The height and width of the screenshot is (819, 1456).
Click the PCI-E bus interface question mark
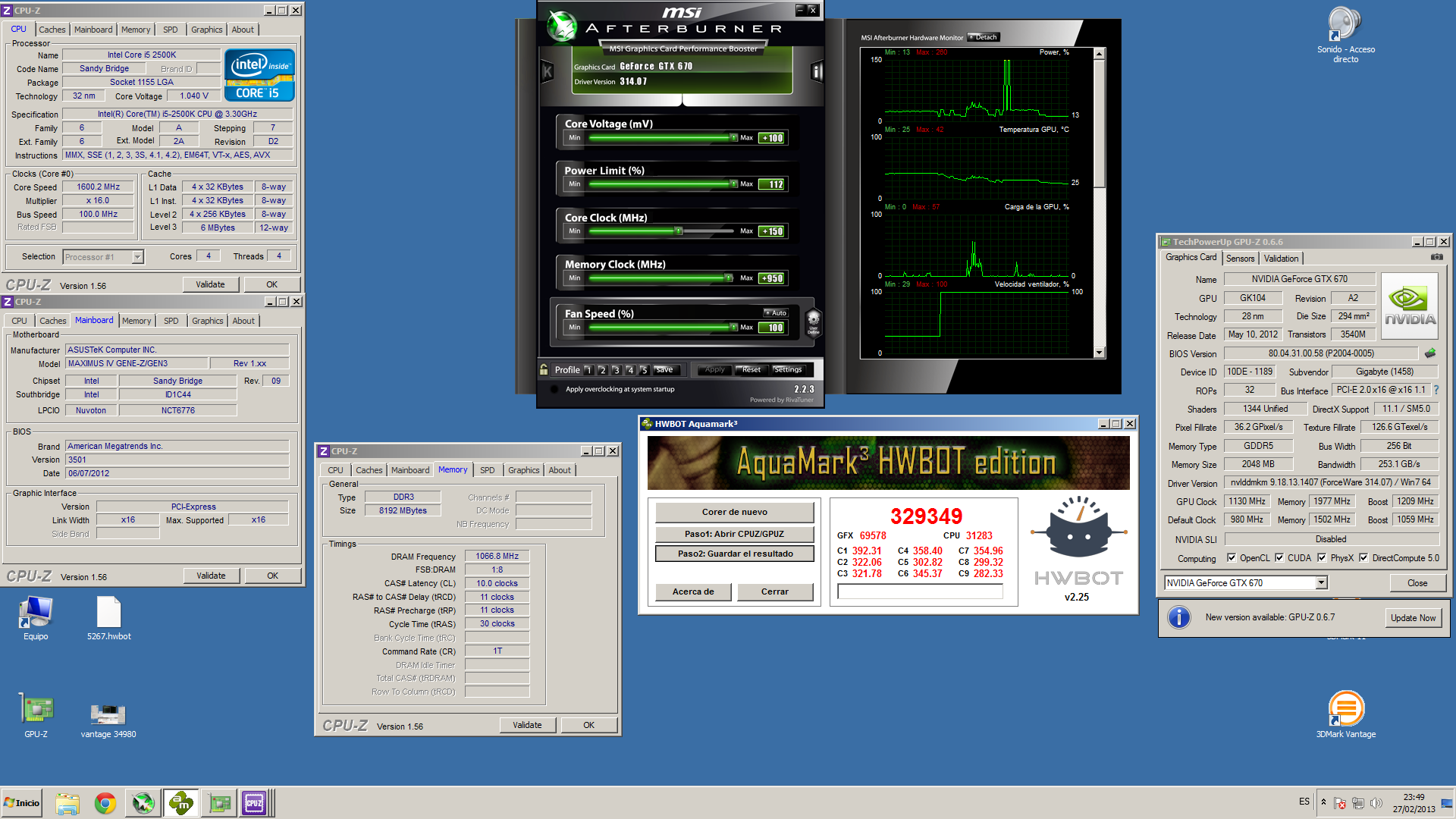[x=1436, y=390]
